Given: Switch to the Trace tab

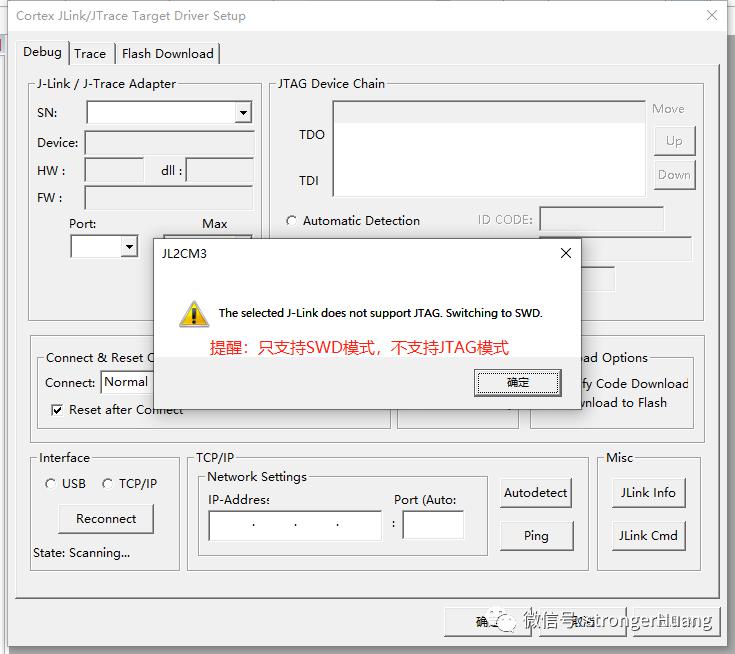Looking at the screenshot, I should (x=90, y=54).
